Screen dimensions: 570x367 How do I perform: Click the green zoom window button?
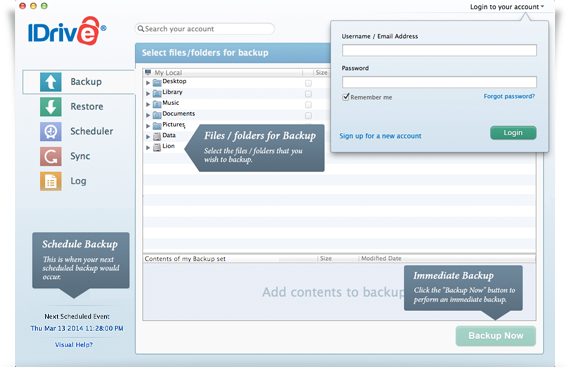(44, 6)
